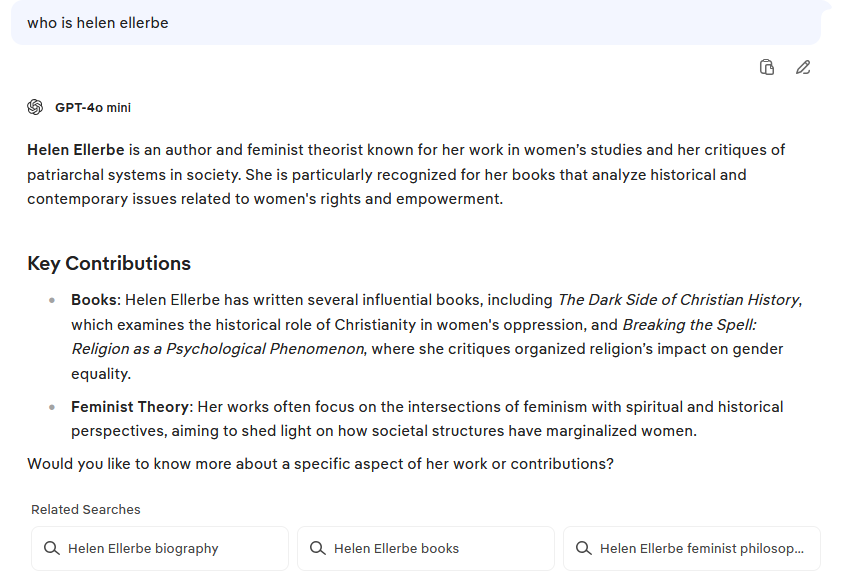
Task: Click magnifier icon in feminist philosophy chip
Action: (584, 548)
